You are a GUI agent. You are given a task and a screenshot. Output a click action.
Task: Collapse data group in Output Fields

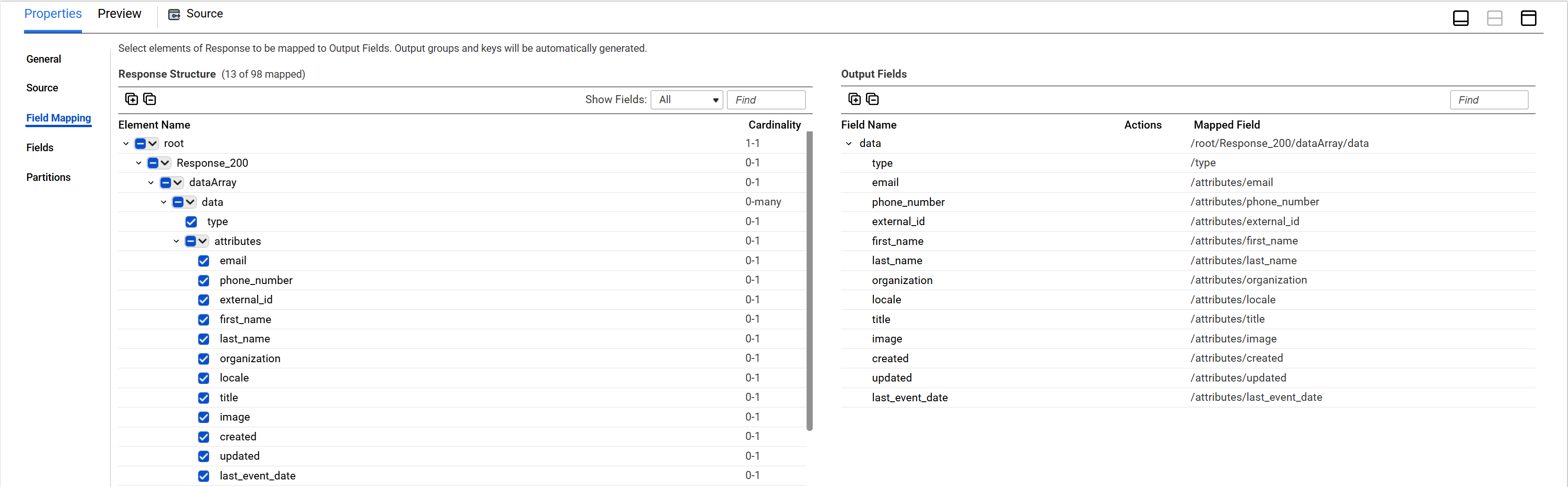pyautogui.click(x=849, y=144)
